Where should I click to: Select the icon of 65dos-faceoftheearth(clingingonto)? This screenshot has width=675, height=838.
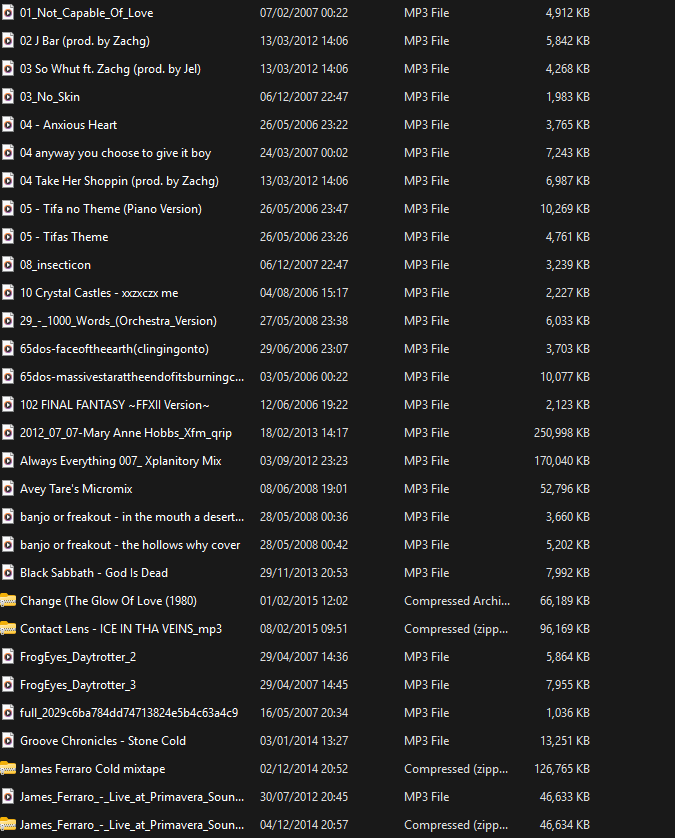[x=8, y=348]
